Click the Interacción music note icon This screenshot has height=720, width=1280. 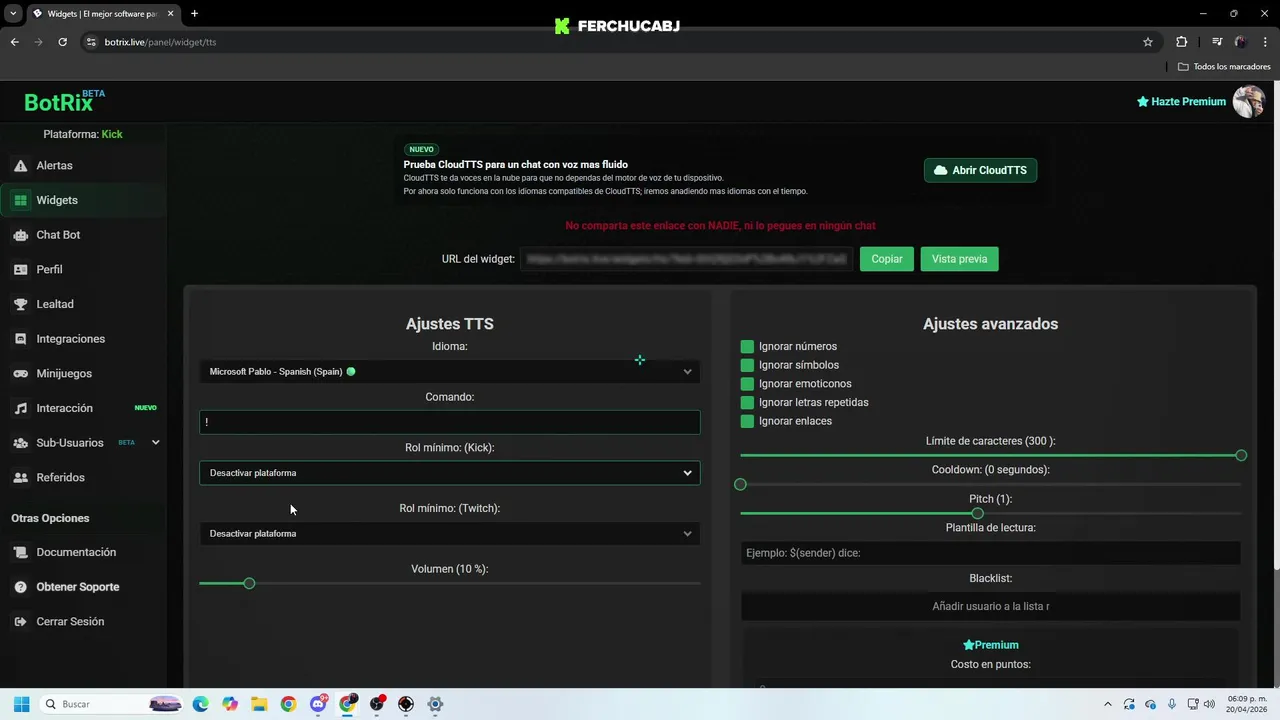tap(20, 408)
